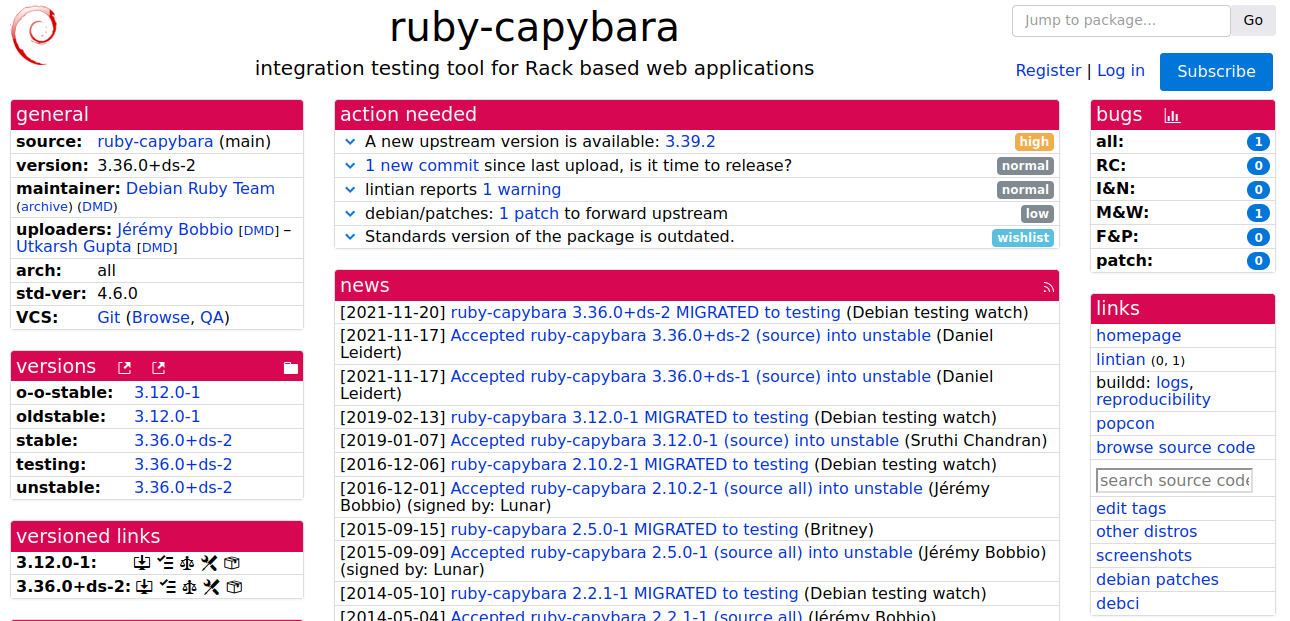Open the homepage link

pyautogui.click(x=1138, y=336)
